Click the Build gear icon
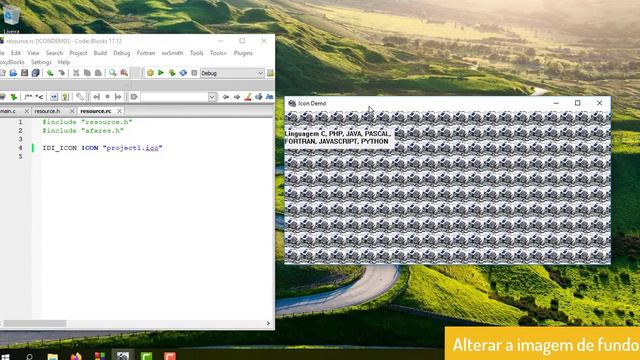Viewport: 640px width, 360px height. pos(150,73)
